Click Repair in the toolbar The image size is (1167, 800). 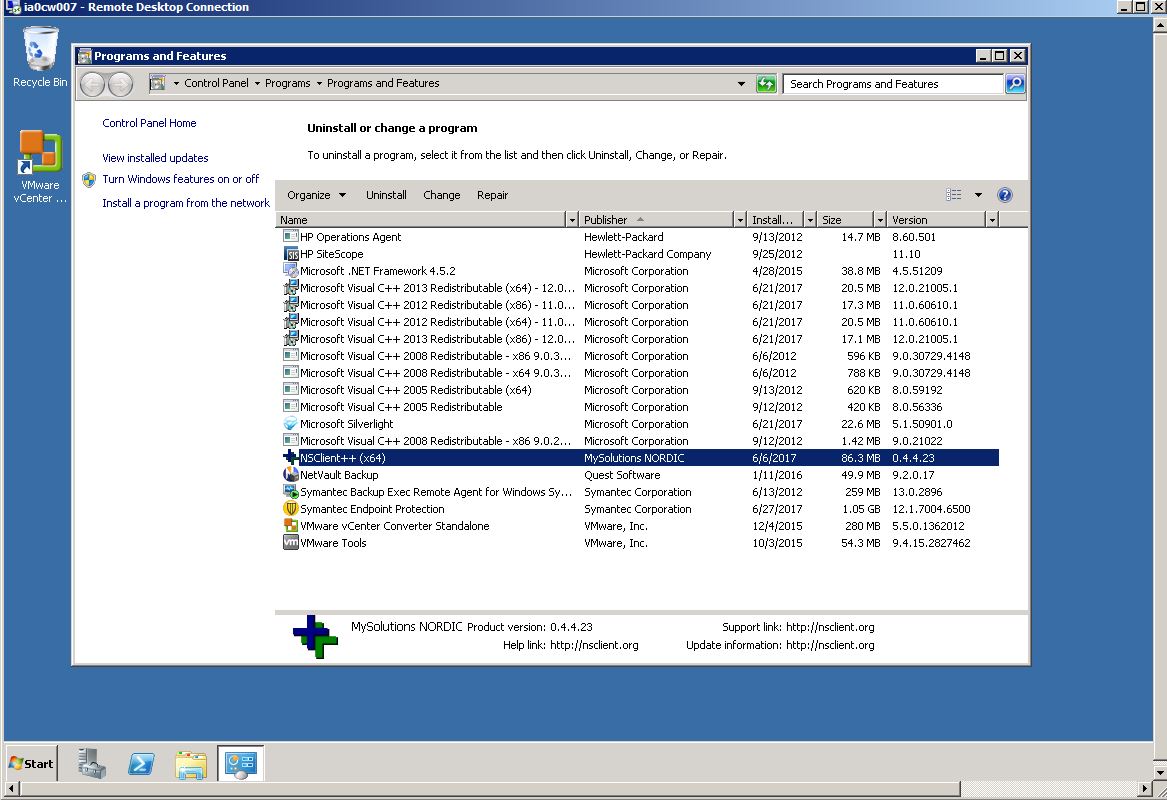point(492,195)
